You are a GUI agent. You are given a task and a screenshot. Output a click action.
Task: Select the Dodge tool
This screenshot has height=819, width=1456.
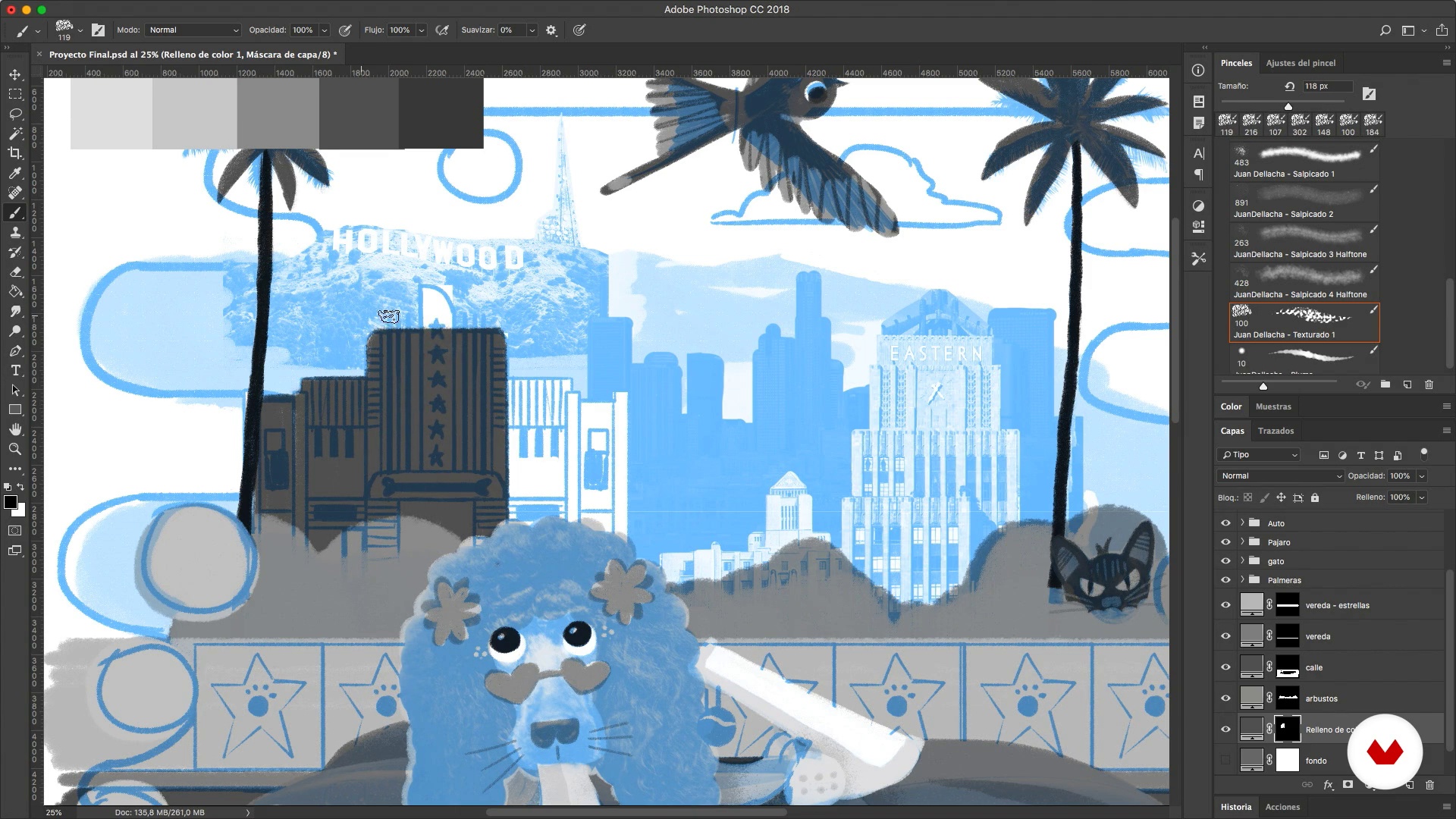[15, 331]
